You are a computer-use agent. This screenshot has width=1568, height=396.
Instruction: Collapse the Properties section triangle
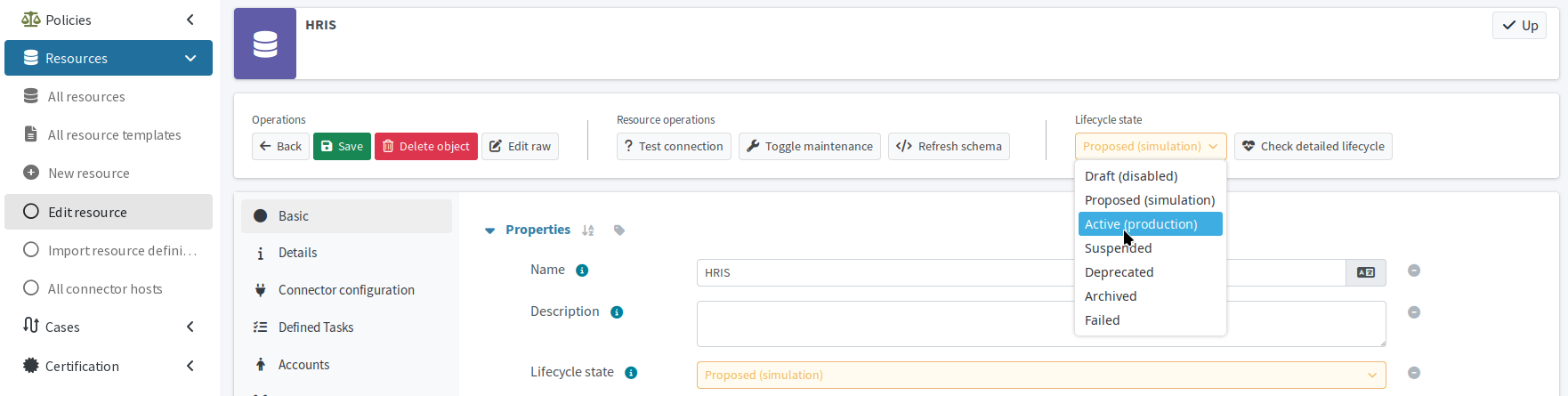489,230
